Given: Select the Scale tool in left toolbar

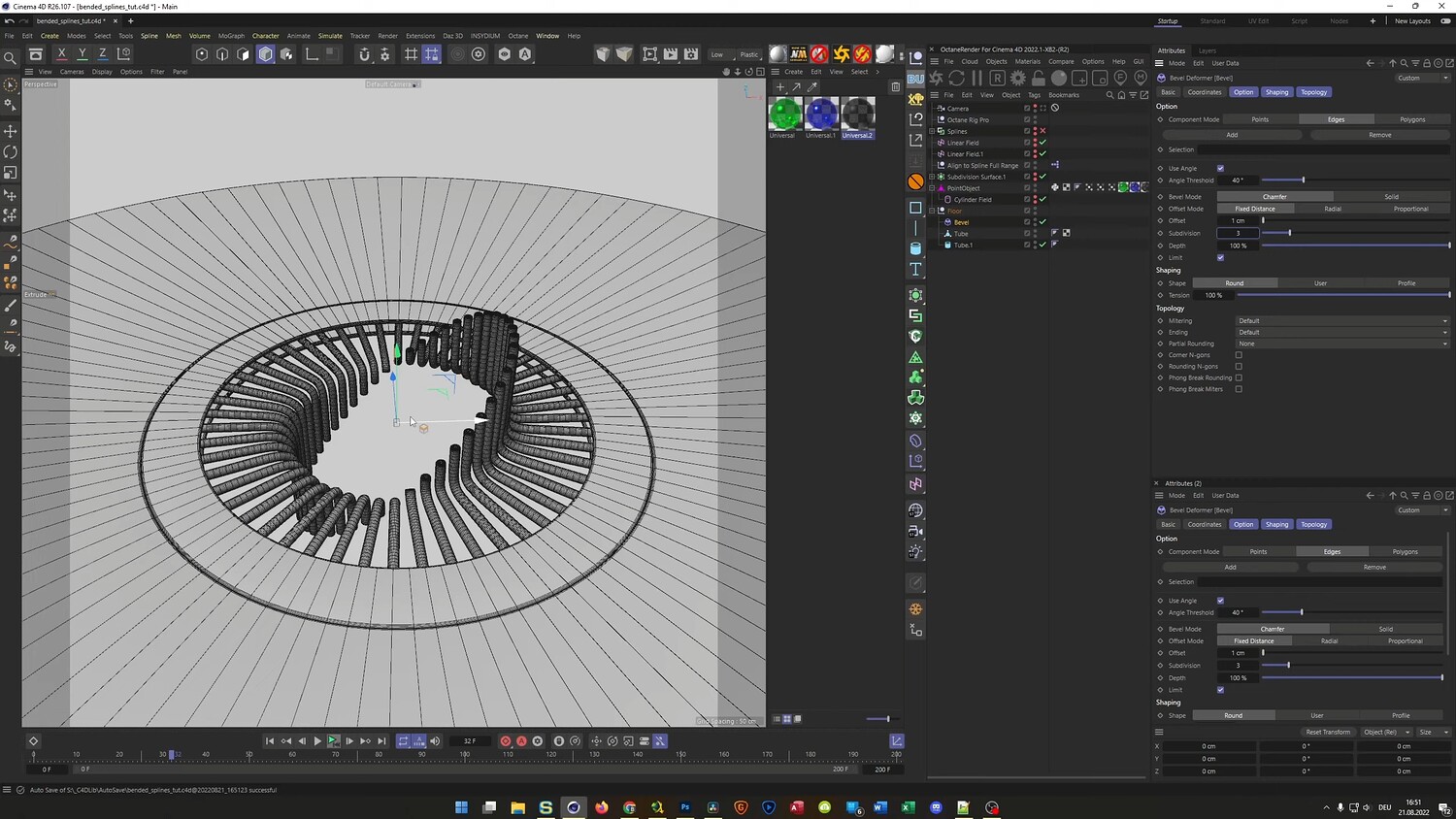Looking at the screenshot, I should (11, 173).
